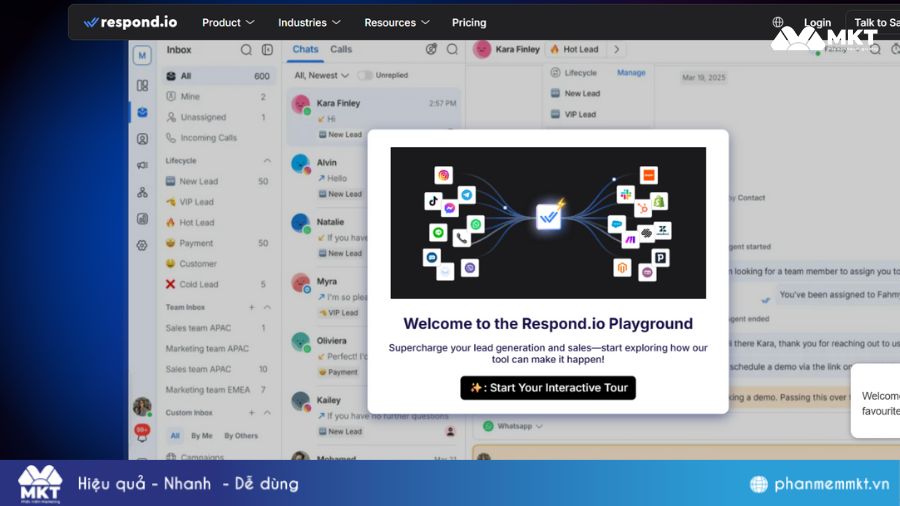900x506 pixels.
Task: Toggle the Unreplied switch
Action: click(364, 75)
